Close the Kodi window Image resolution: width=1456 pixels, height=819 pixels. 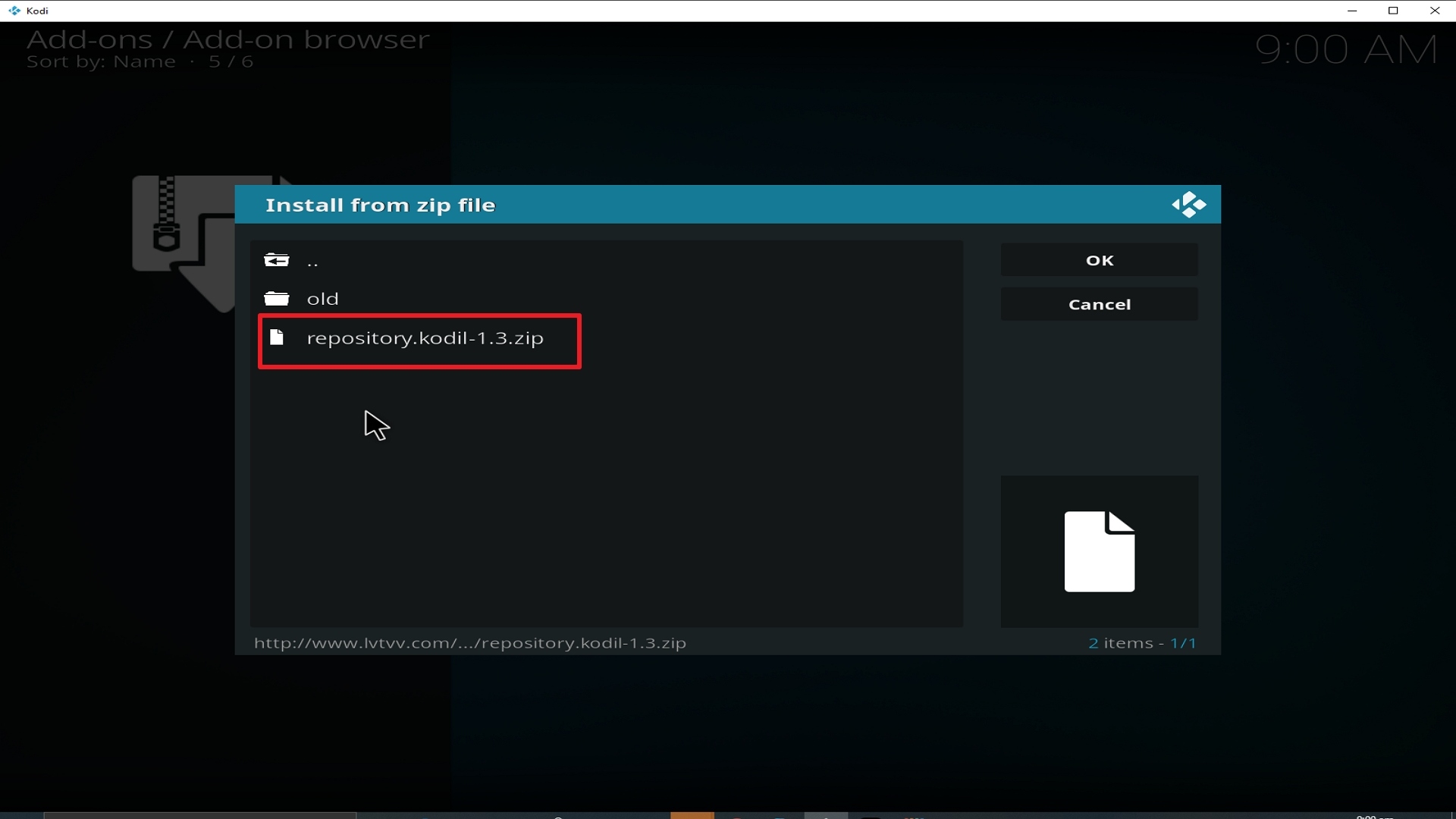[1435, 11]
